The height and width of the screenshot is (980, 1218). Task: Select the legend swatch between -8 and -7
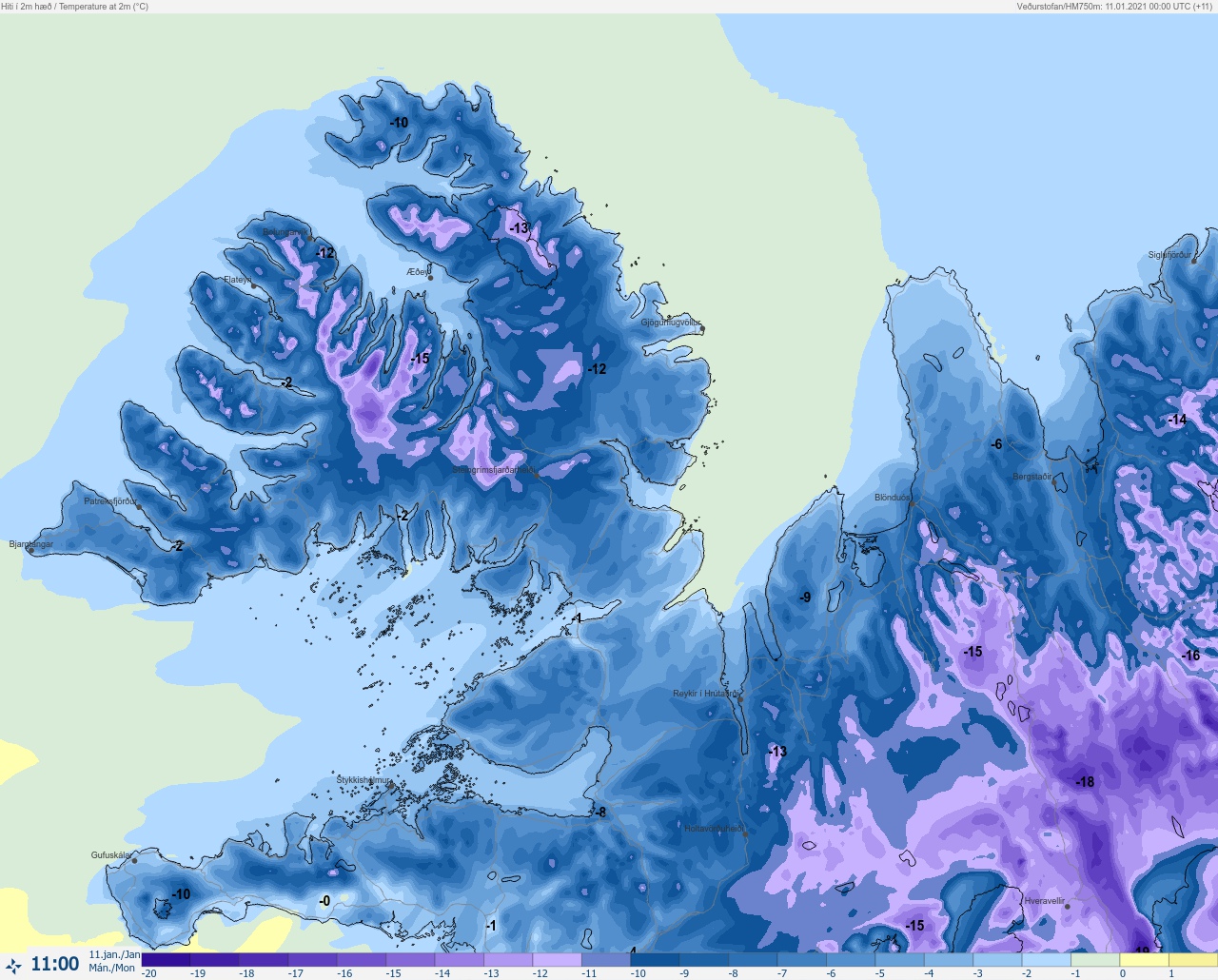(x=754, y=960)
